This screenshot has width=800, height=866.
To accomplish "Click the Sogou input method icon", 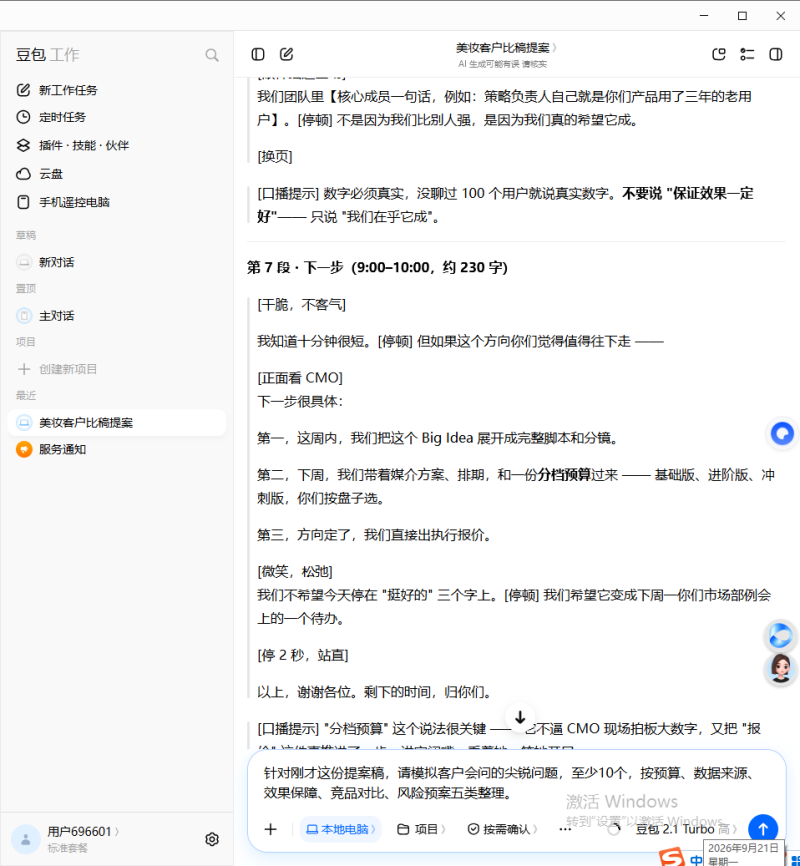I will [x=671, y=857].
